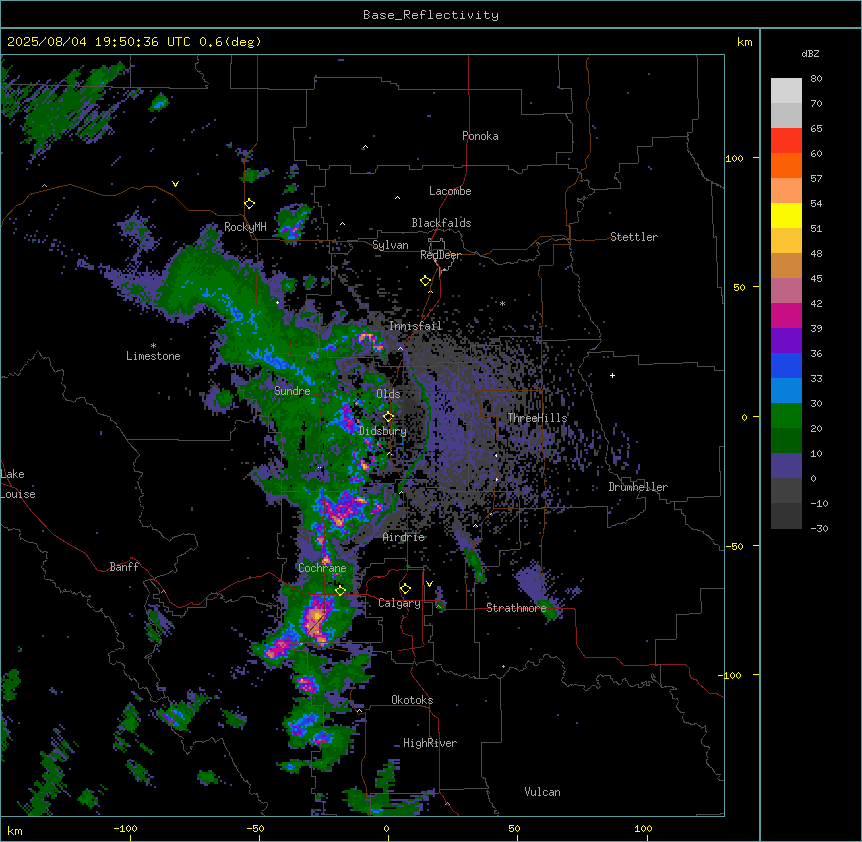Select the purple legend swatch below 39 dBZ
The height and width of the screenshot is (842, 862).
[x=786, y=341]
